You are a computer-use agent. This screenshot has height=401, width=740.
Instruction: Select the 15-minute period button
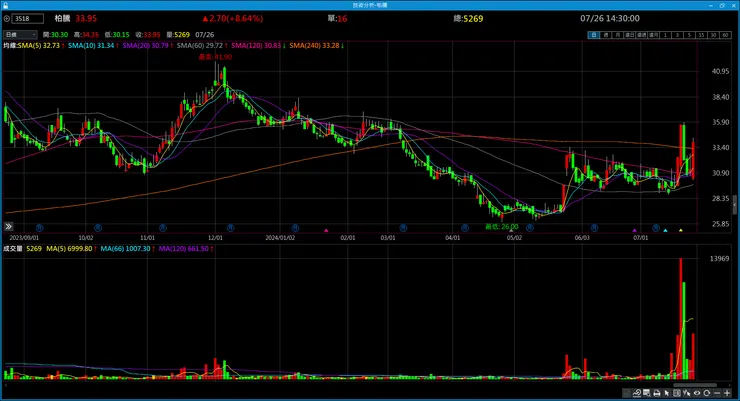point(702,35)
